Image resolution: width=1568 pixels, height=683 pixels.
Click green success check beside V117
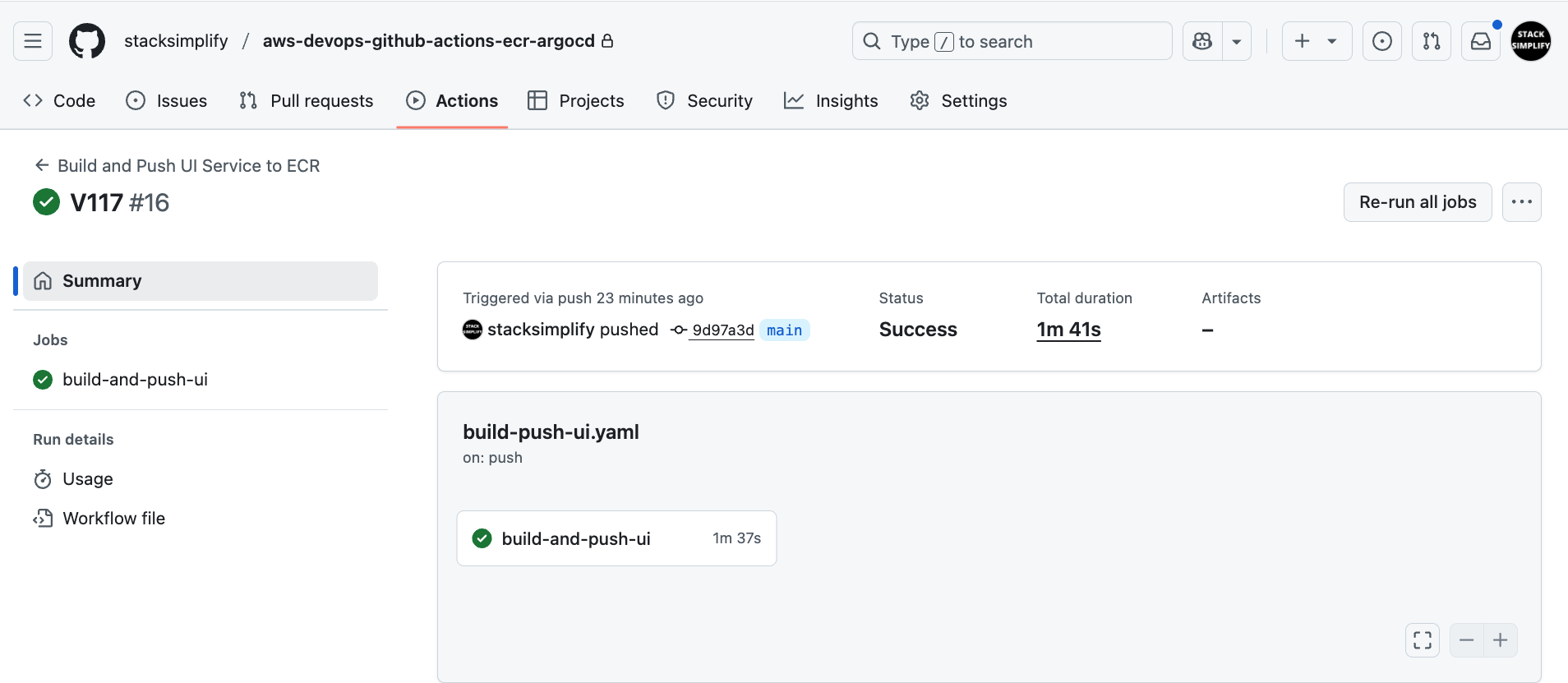(47, 201)
